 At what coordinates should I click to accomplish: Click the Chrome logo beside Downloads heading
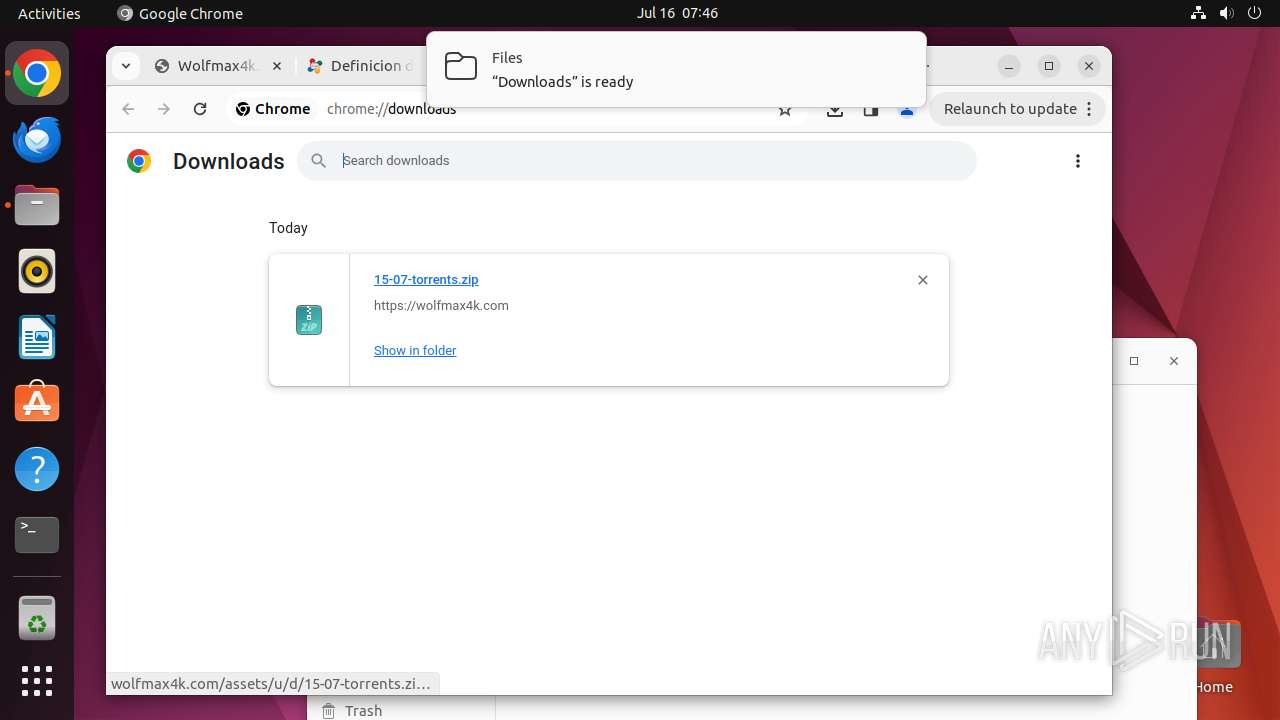tap(139, 161)
